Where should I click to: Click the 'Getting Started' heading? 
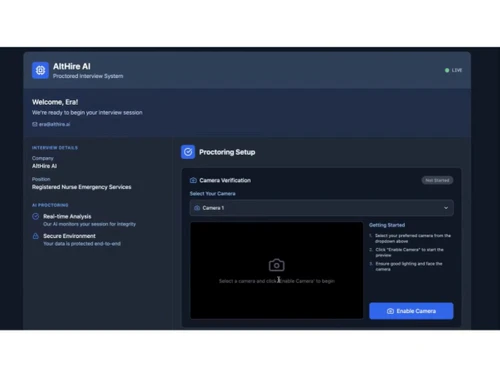tap(387, 225)
